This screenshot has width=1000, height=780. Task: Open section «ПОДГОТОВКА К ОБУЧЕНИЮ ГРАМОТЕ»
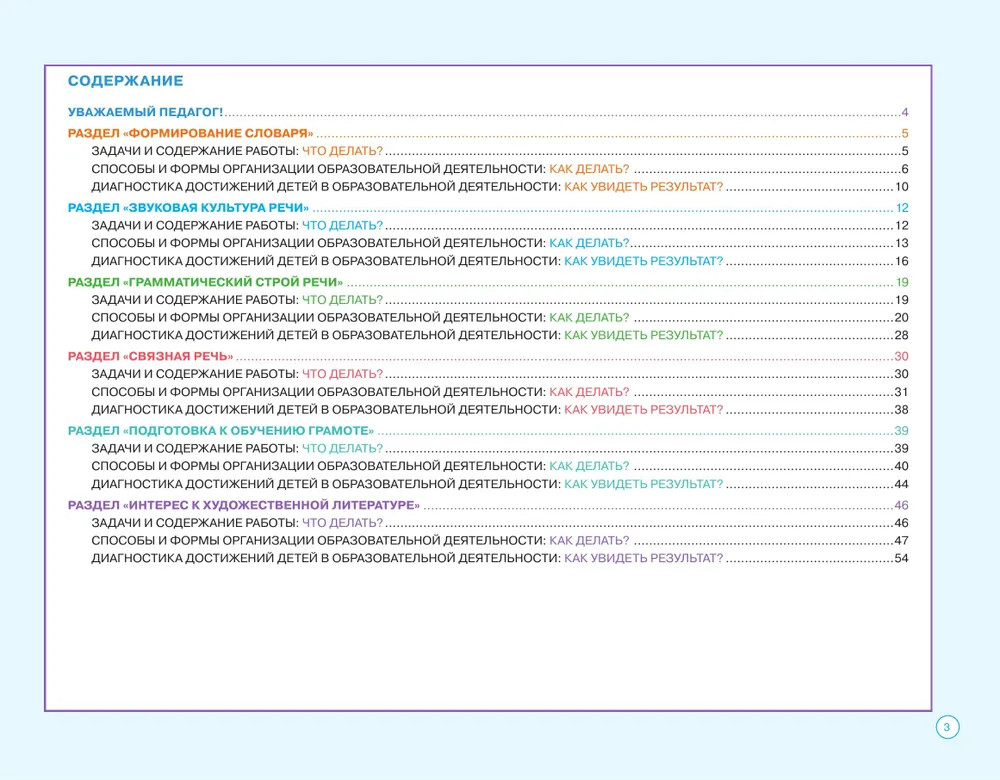coord(220,430)
